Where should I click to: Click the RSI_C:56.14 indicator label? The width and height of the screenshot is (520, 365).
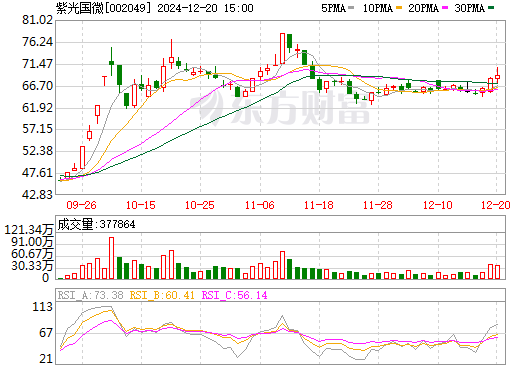click(235, 295)
